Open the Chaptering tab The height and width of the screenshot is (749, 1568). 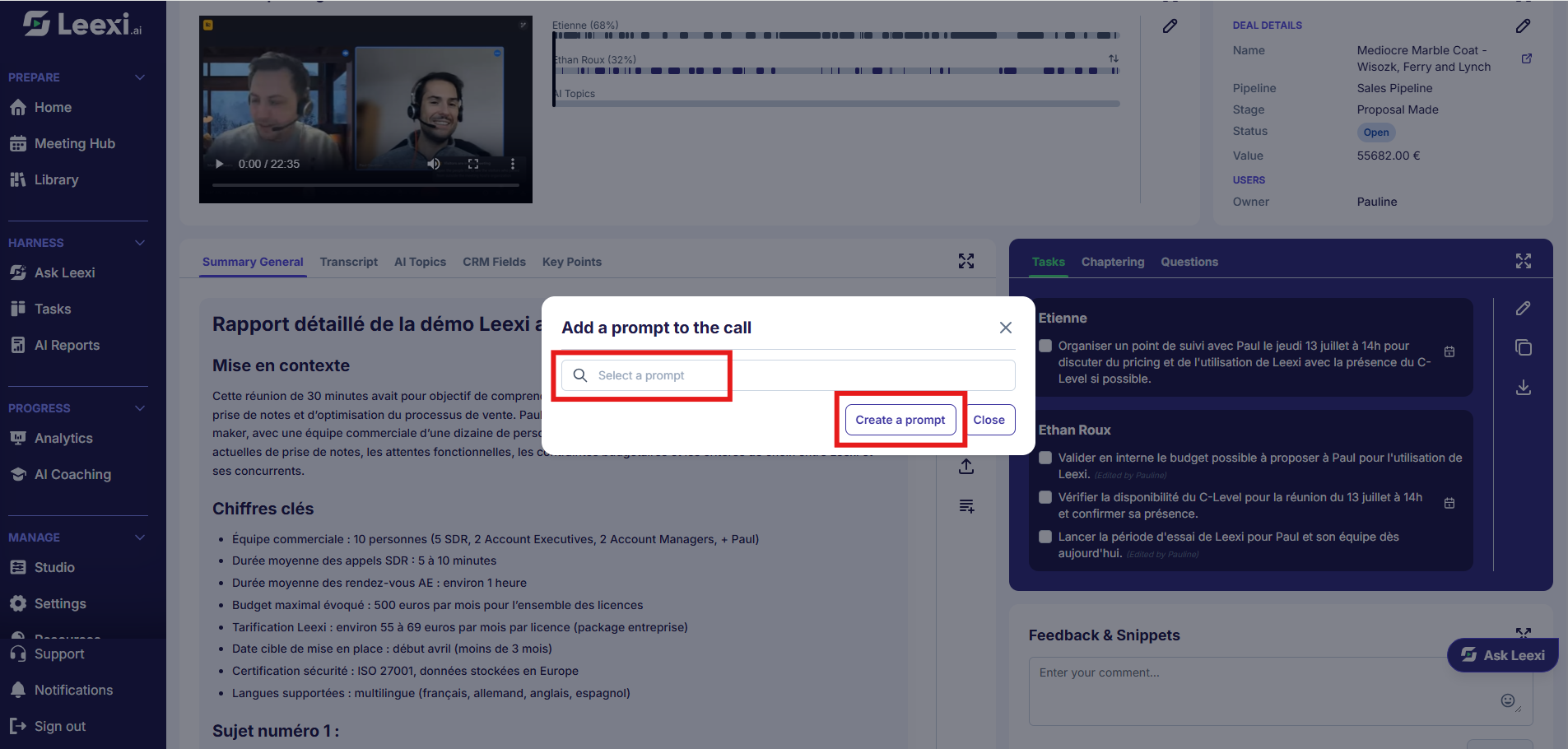coord(1113,262)
